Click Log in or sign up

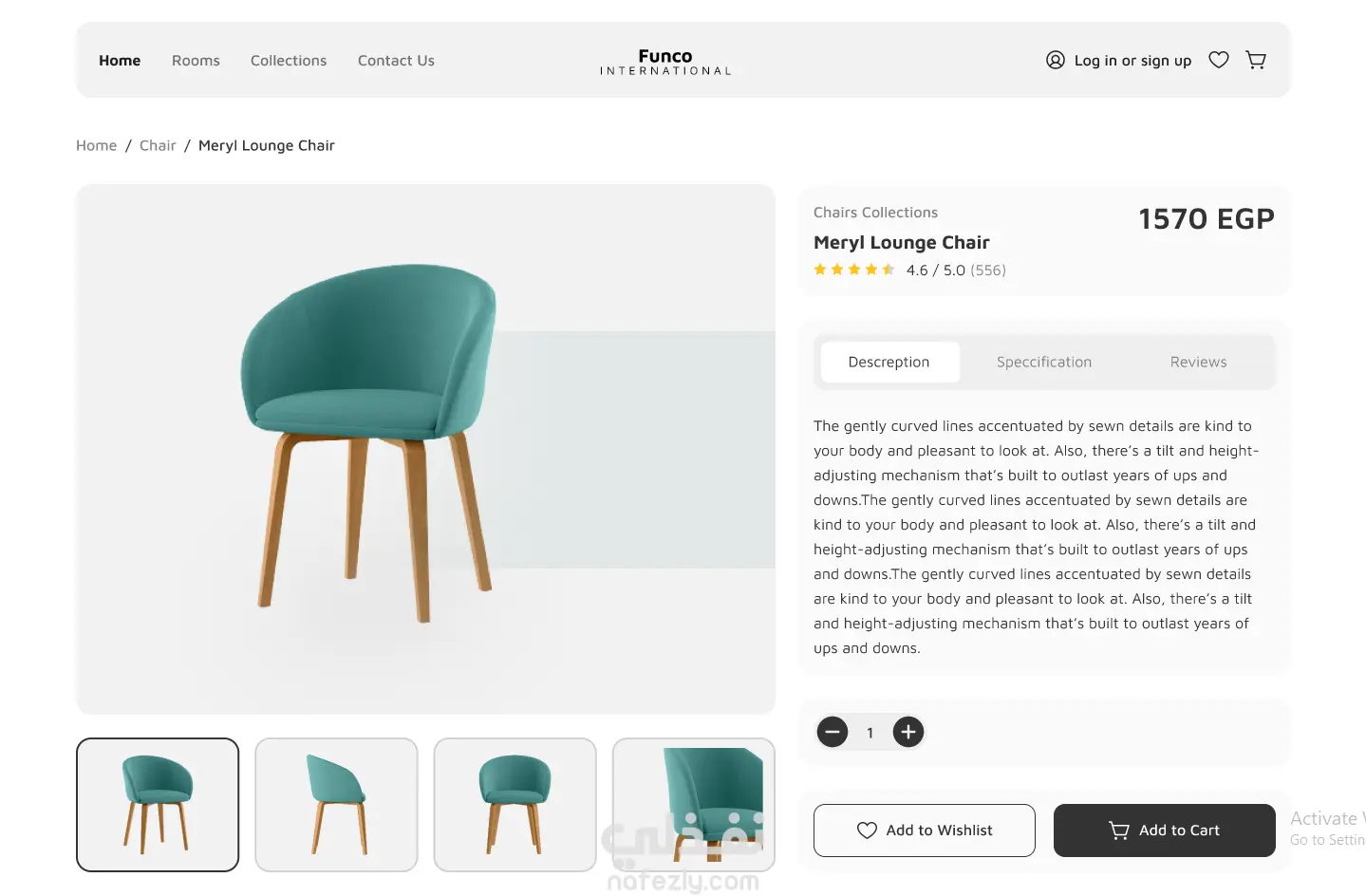click(x=1132, y=61)
